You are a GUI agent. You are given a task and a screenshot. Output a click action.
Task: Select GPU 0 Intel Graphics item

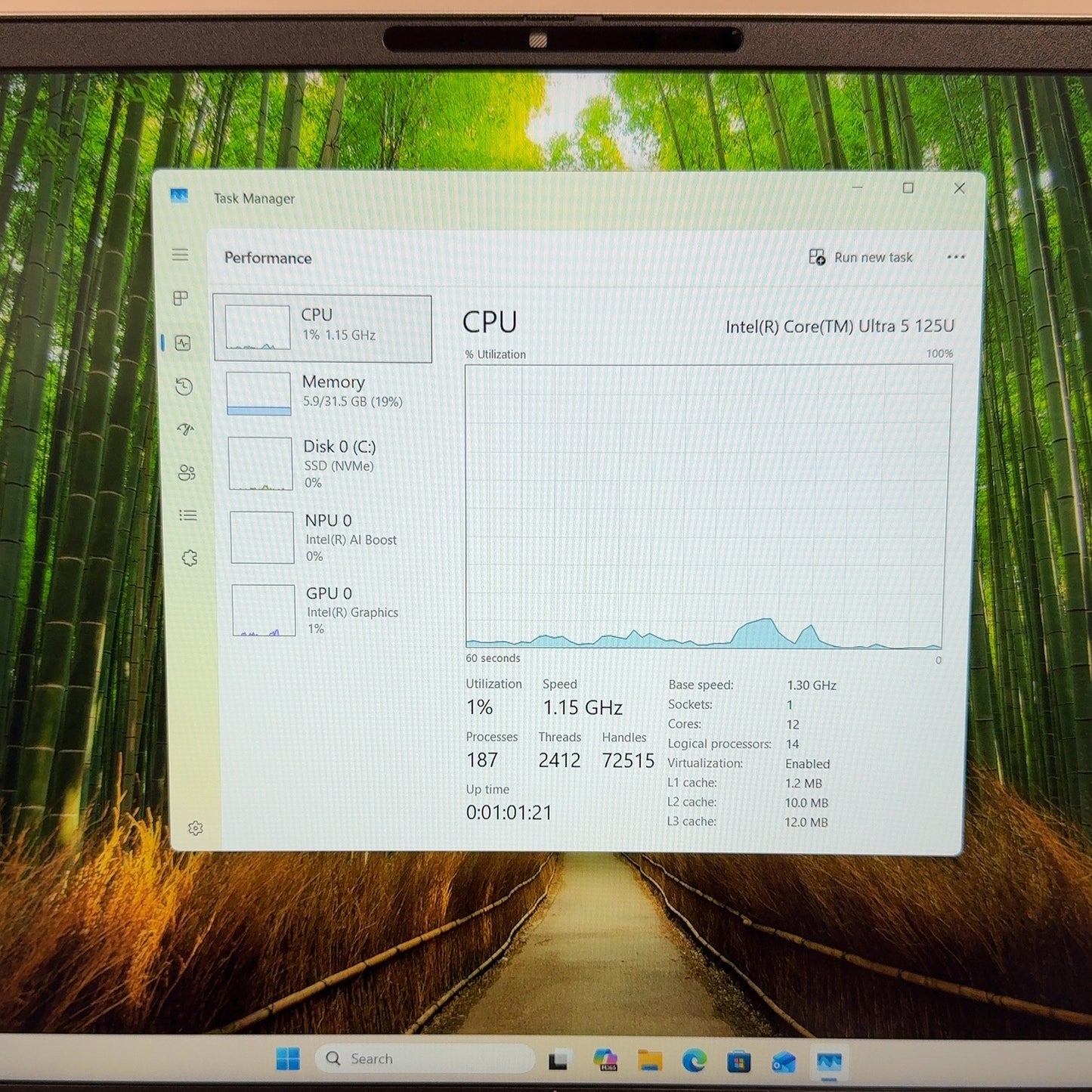point(329,611)
